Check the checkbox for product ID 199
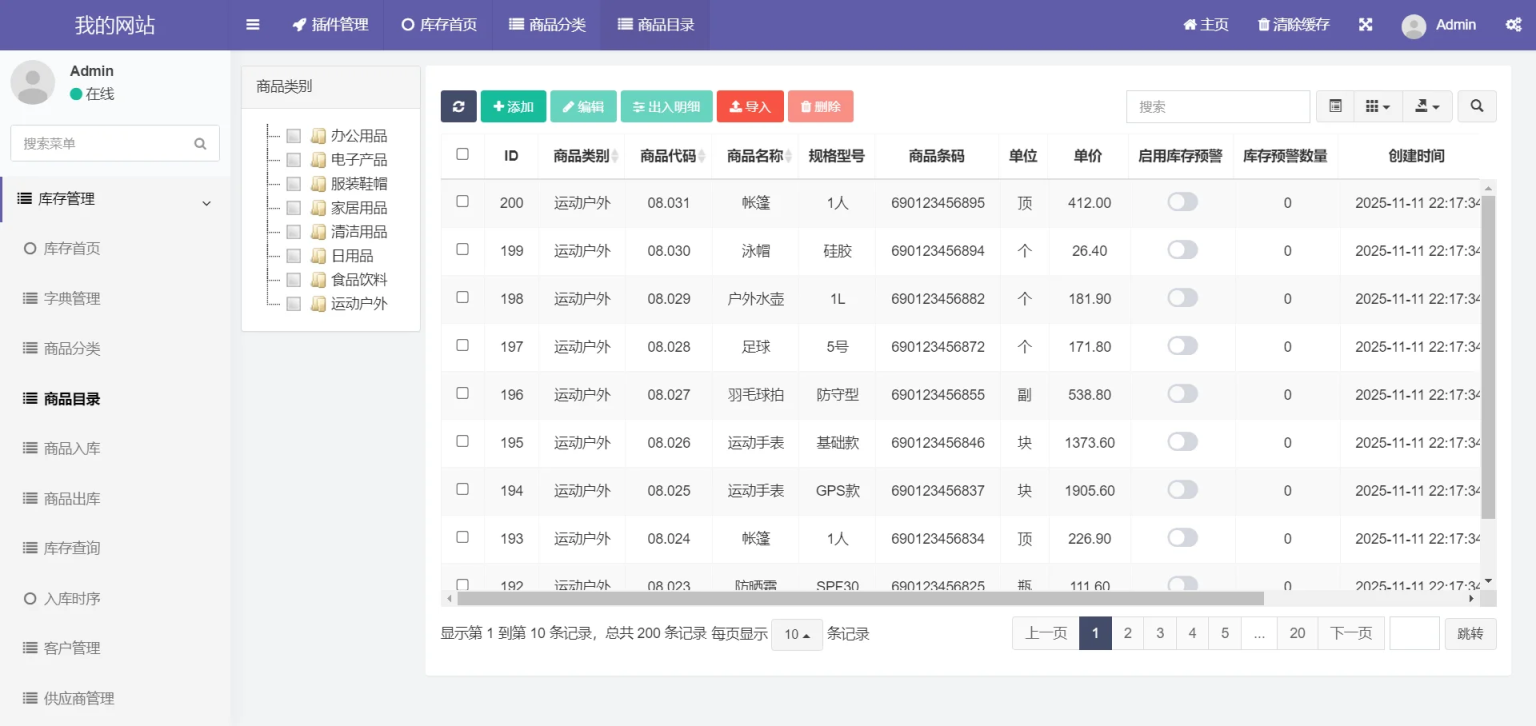1536x726 pixels. (462, 250)
